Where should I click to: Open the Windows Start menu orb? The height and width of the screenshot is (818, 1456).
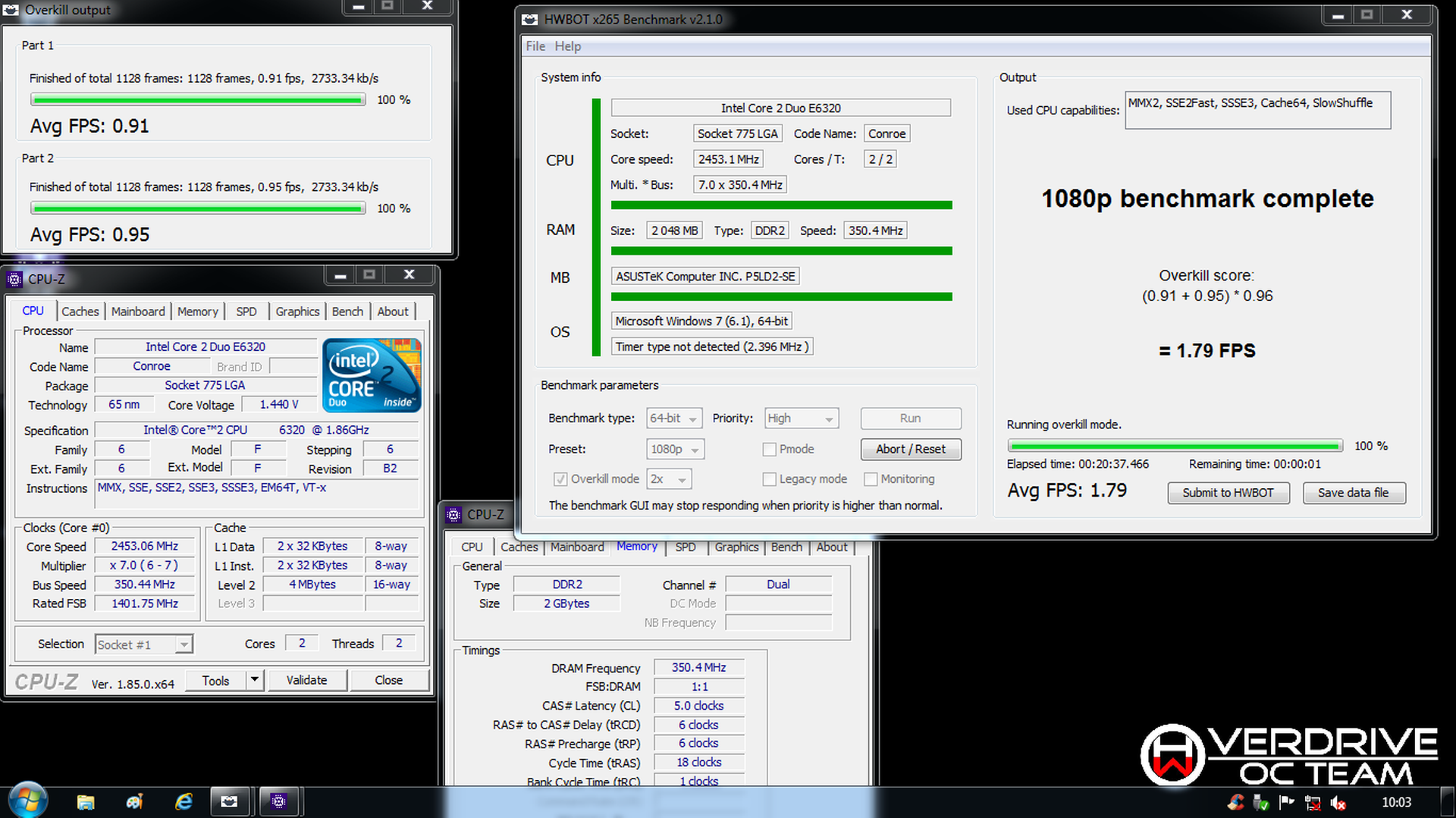click(28, 801)
